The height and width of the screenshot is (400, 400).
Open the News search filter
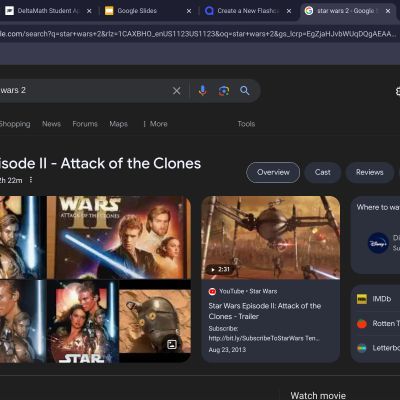pos(51,124)
